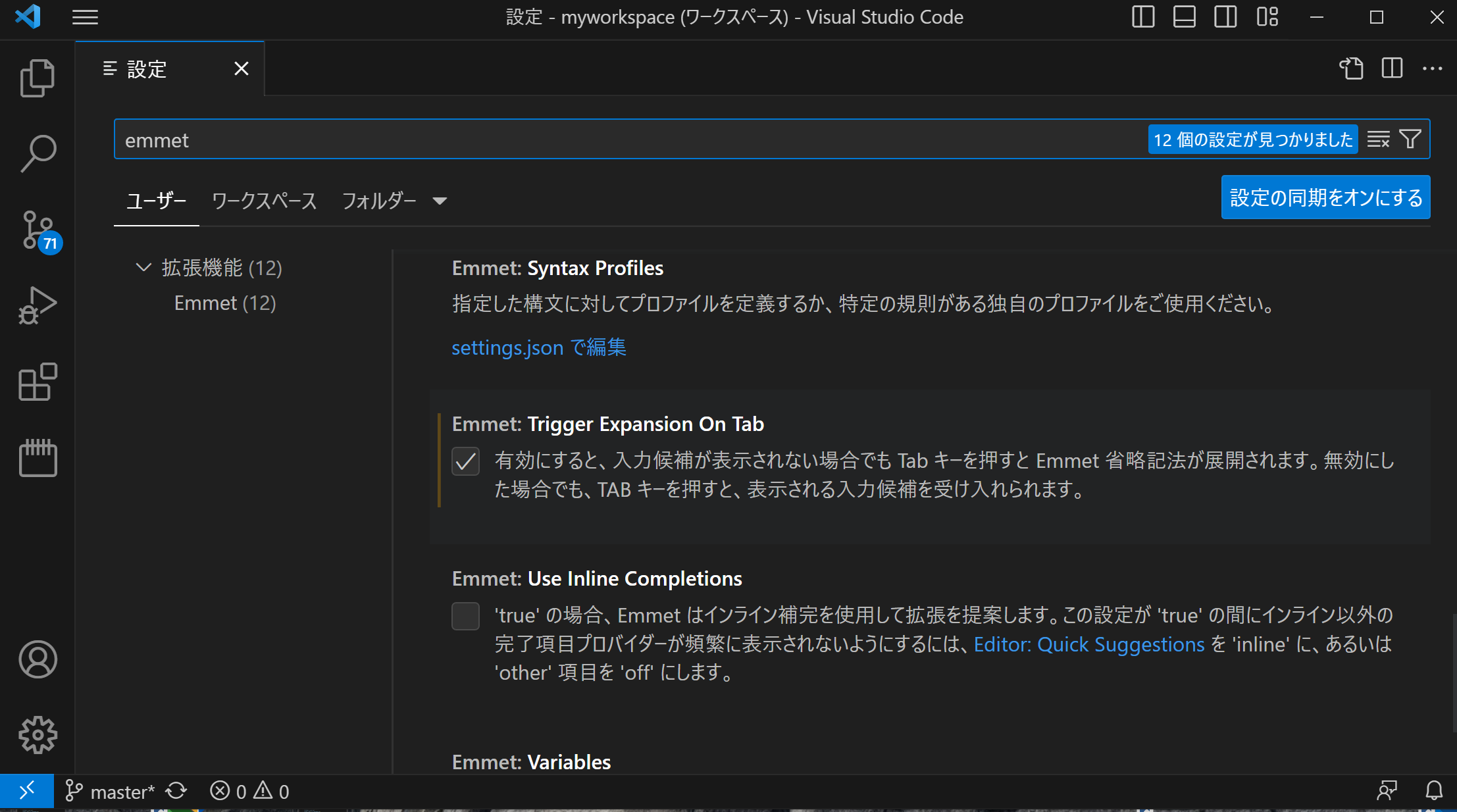
Task: Open the フォルダー dropdown arrow
Action: click(x=440, y=201)
